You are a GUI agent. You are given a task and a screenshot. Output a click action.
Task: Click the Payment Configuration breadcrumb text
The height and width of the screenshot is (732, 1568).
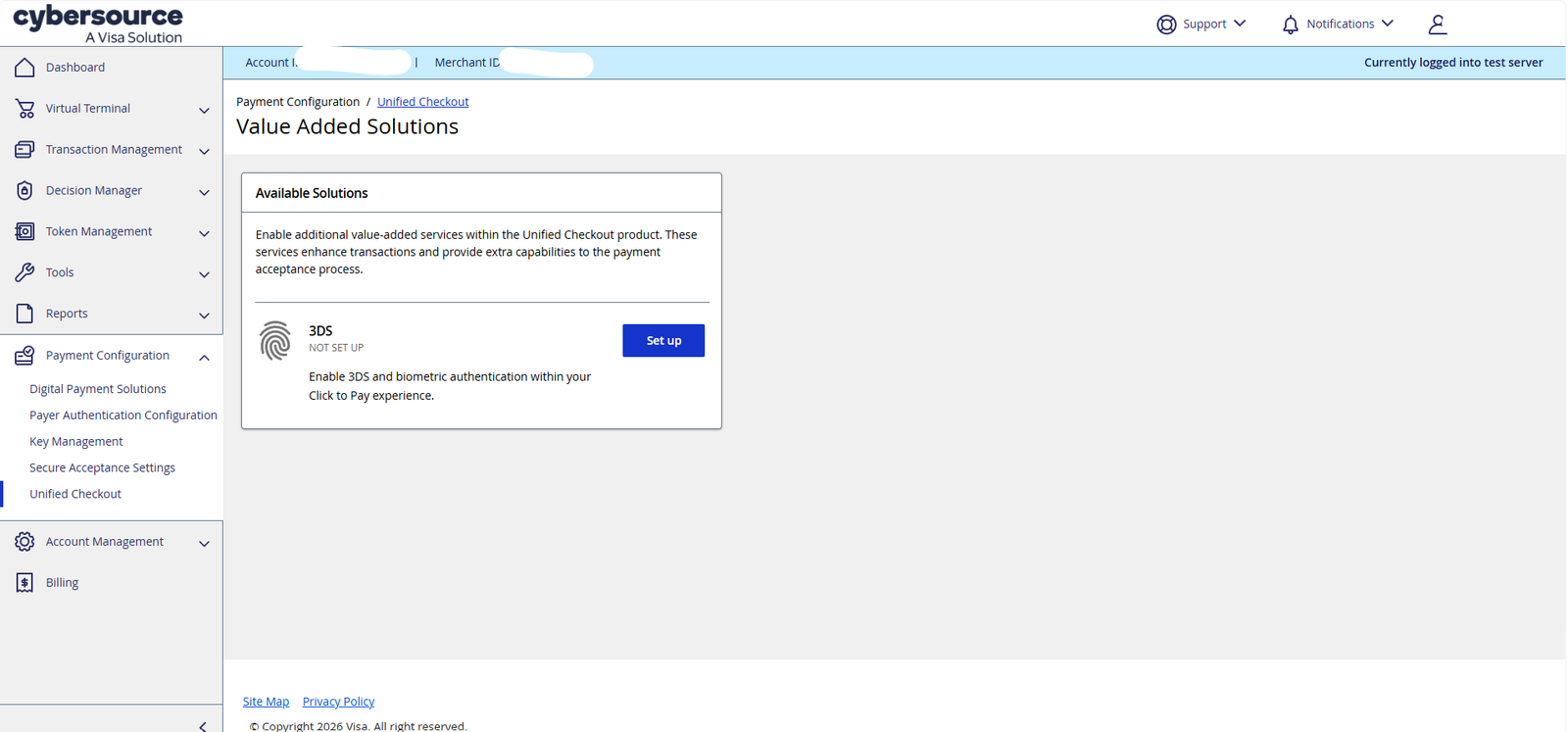[x=298, y=102]
